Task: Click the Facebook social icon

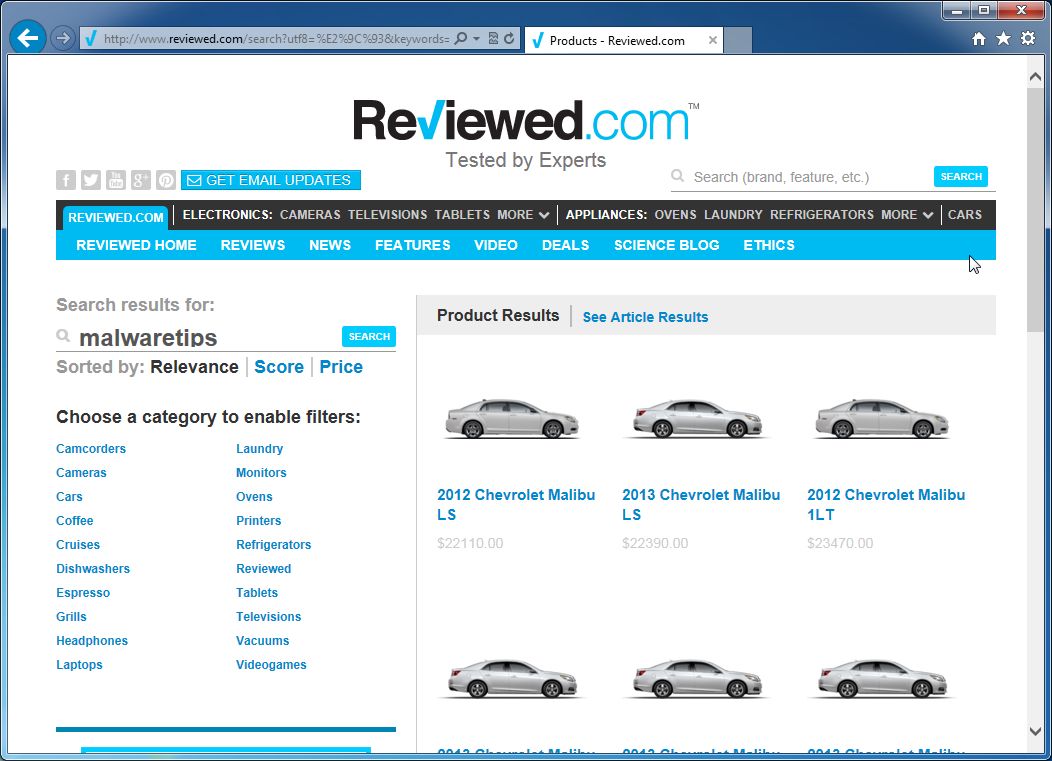Action: point(66,180)
